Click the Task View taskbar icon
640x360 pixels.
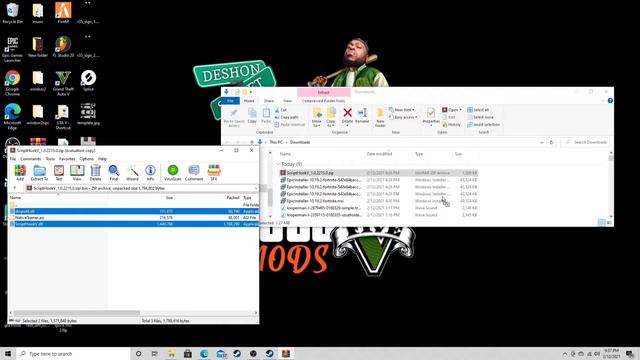point(154,353)
